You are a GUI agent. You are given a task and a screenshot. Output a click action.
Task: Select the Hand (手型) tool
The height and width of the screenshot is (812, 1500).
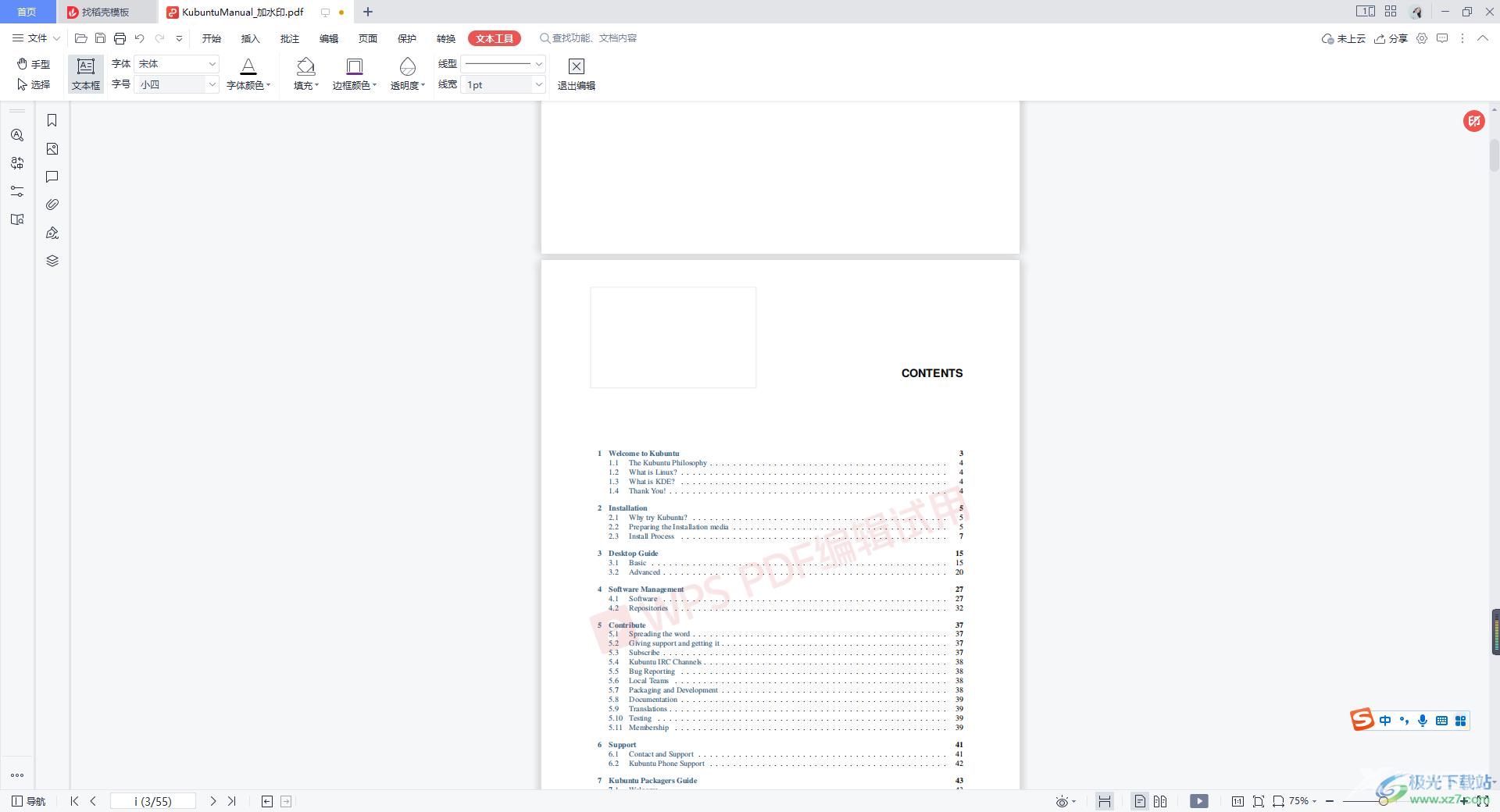[34, 64]
